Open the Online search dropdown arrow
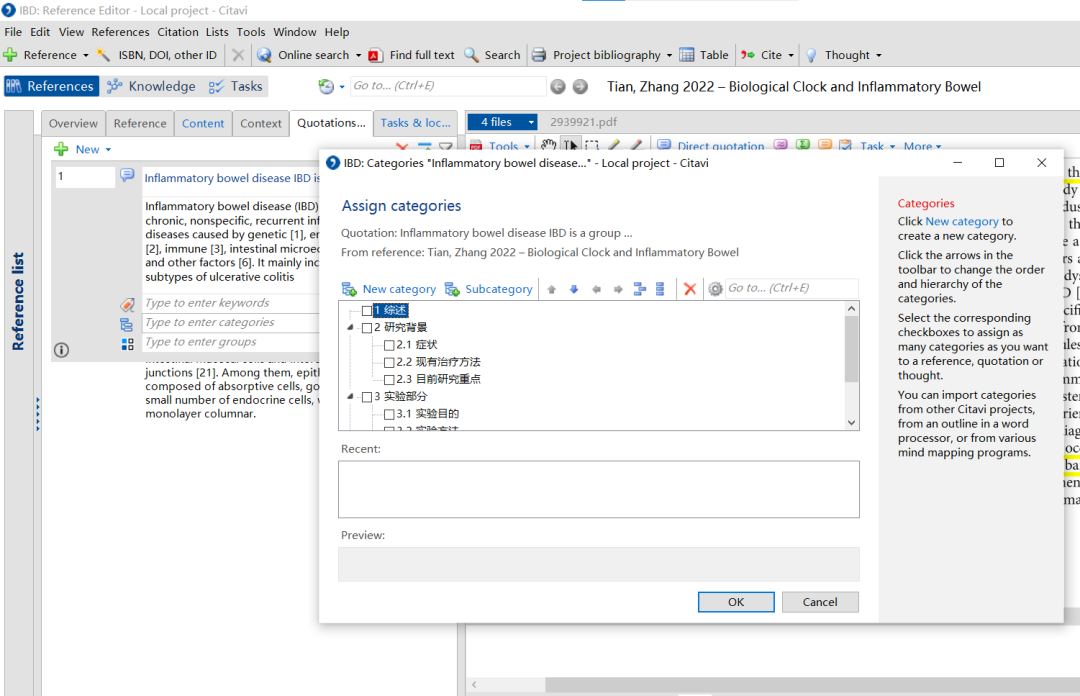 pyautogui.click(x=358, y=55)
